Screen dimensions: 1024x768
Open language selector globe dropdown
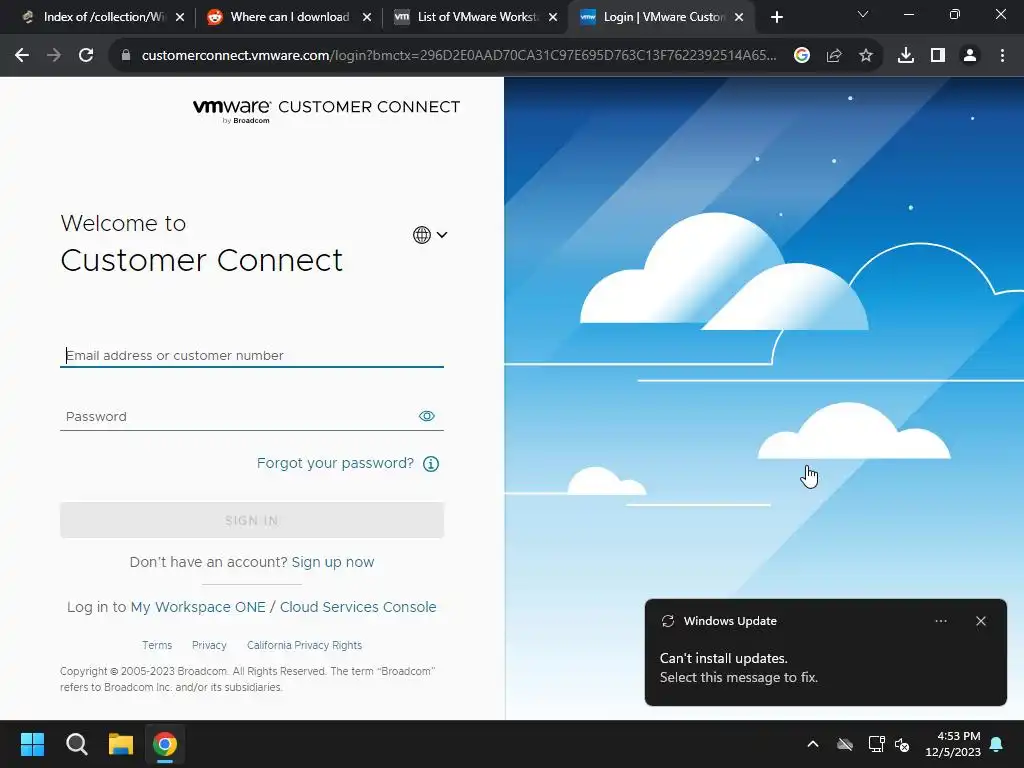[430, 234]
